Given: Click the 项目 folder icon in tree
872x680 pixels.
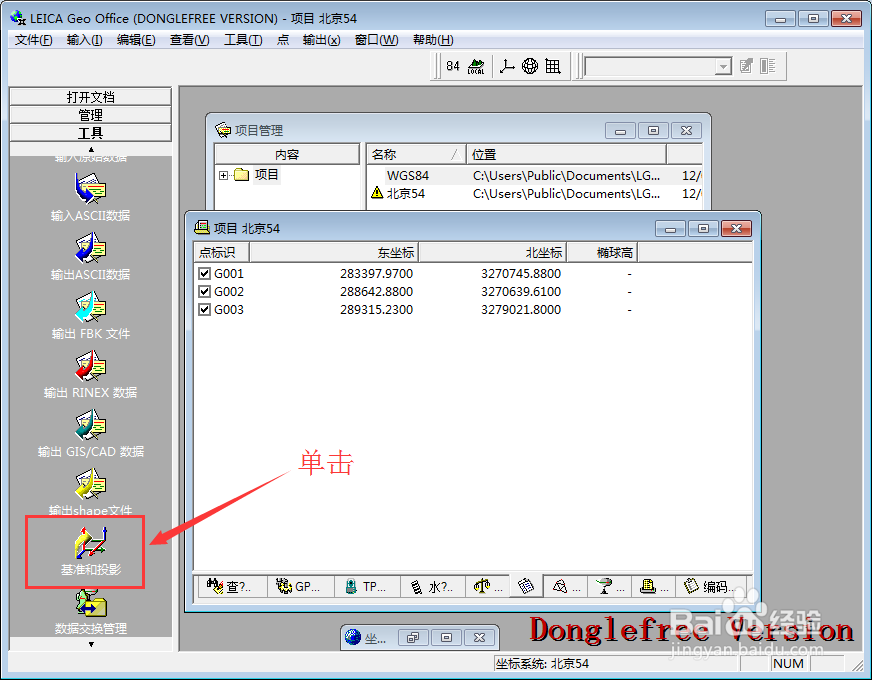Looking at the screenshot, I should click(241, 175).
